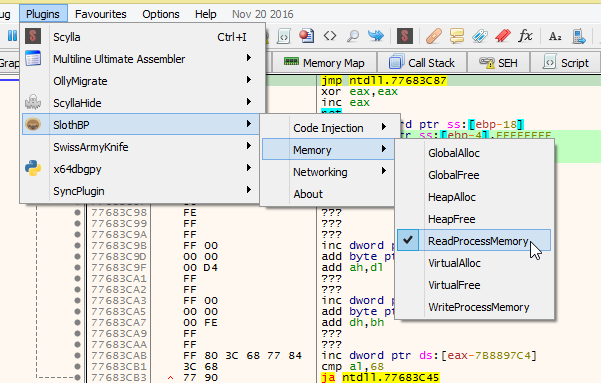Launch Scylla from the Plugins menu
The width and height of the screenshot is (601, 383).
140,37
